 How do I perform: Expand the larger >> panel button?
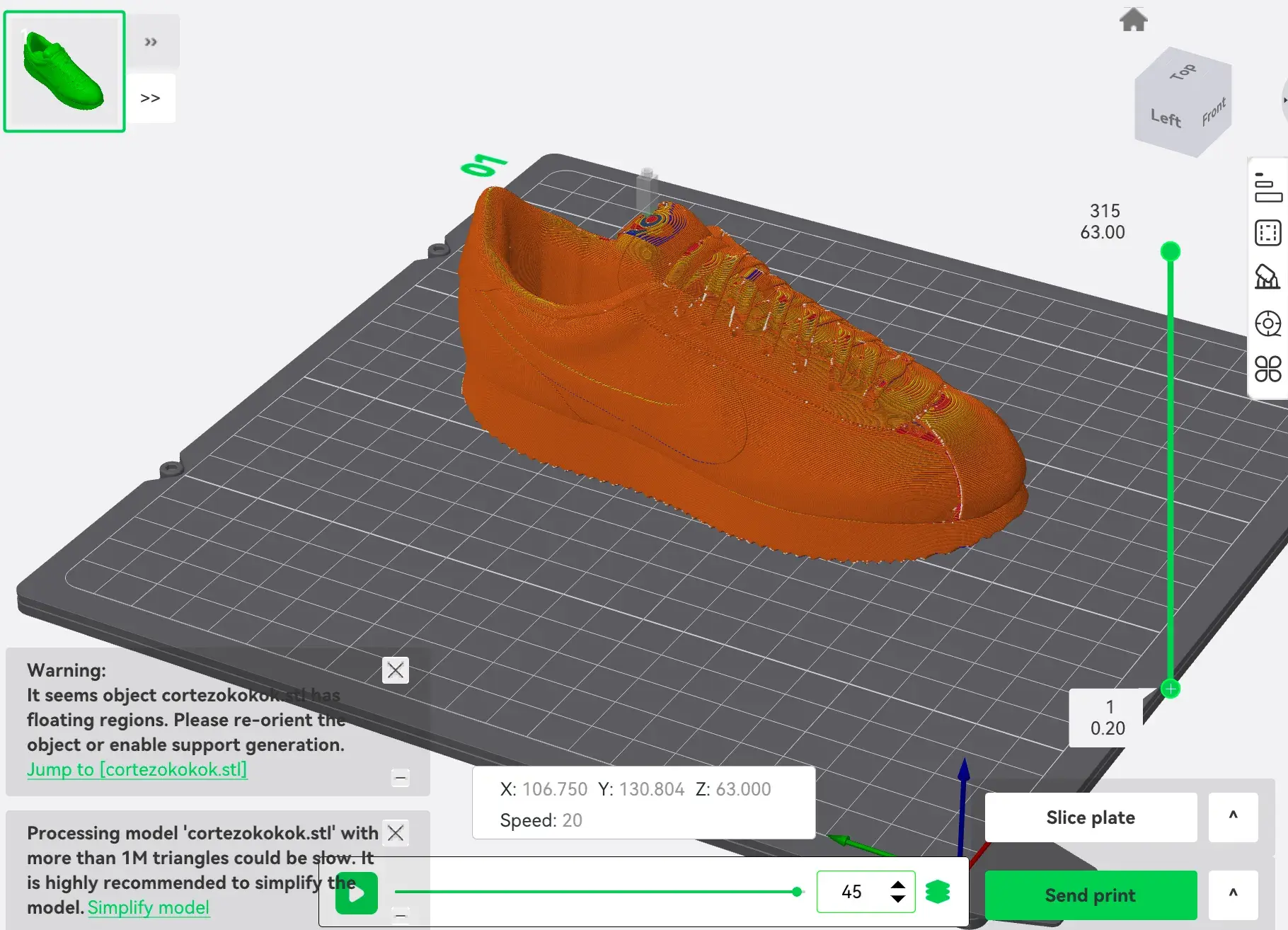[150, 98]
